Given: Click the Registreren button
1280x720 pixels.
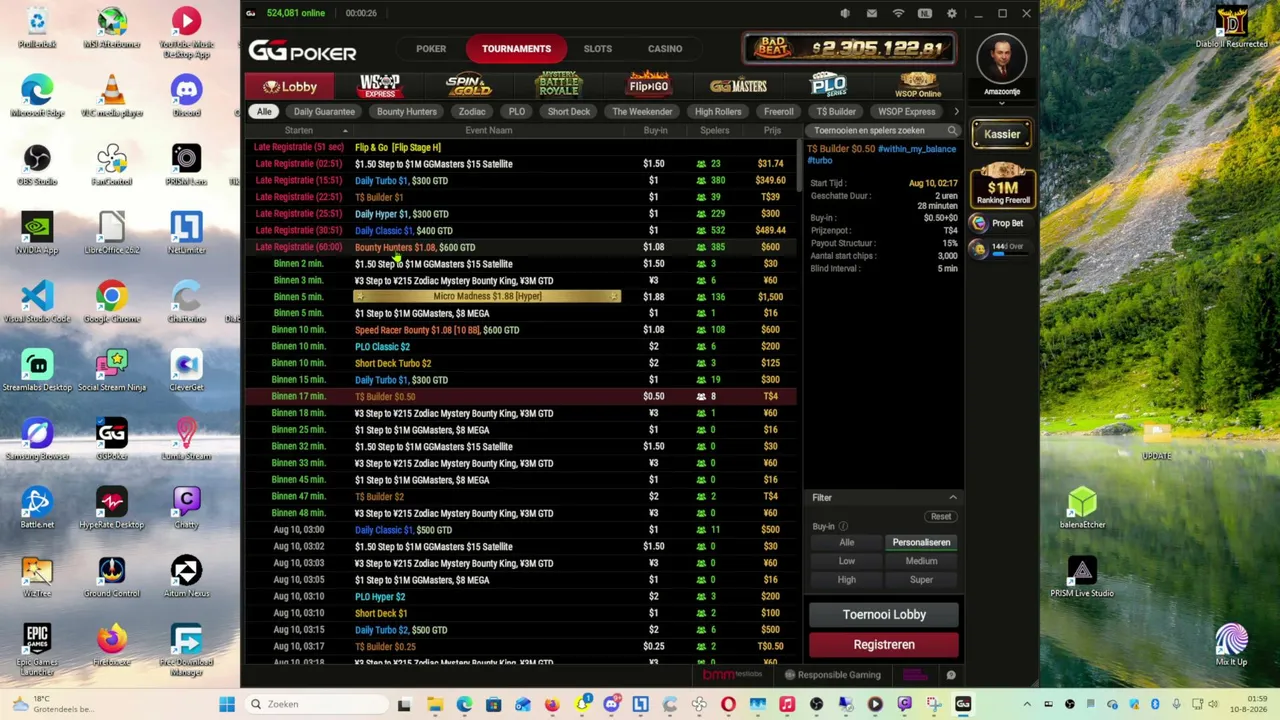Looking at the screenshot, I should tap(884, 645).
